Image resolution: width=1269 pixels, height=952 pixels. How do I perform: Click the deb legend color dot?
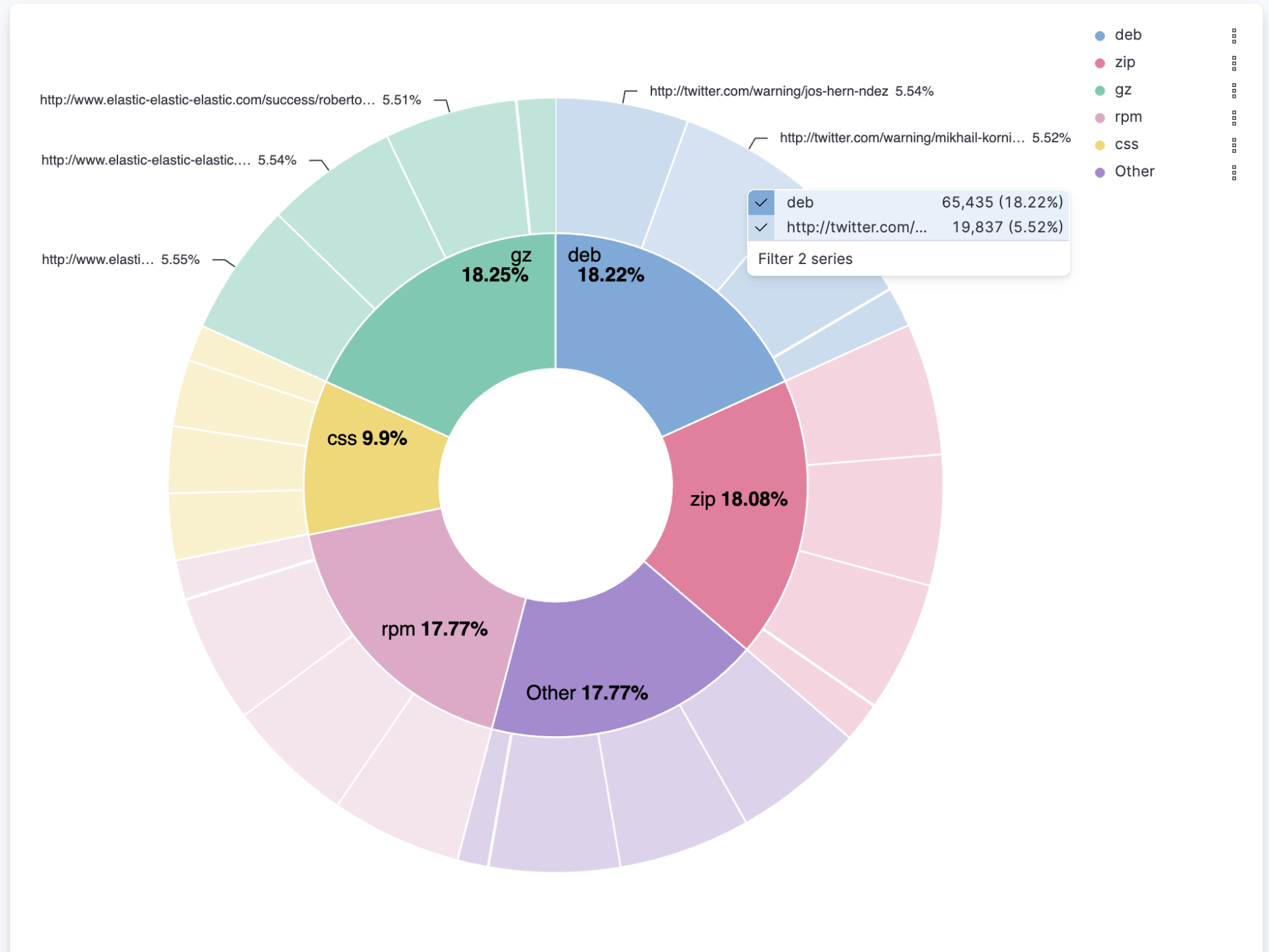pyautogui.click(x=1100, y=36)
